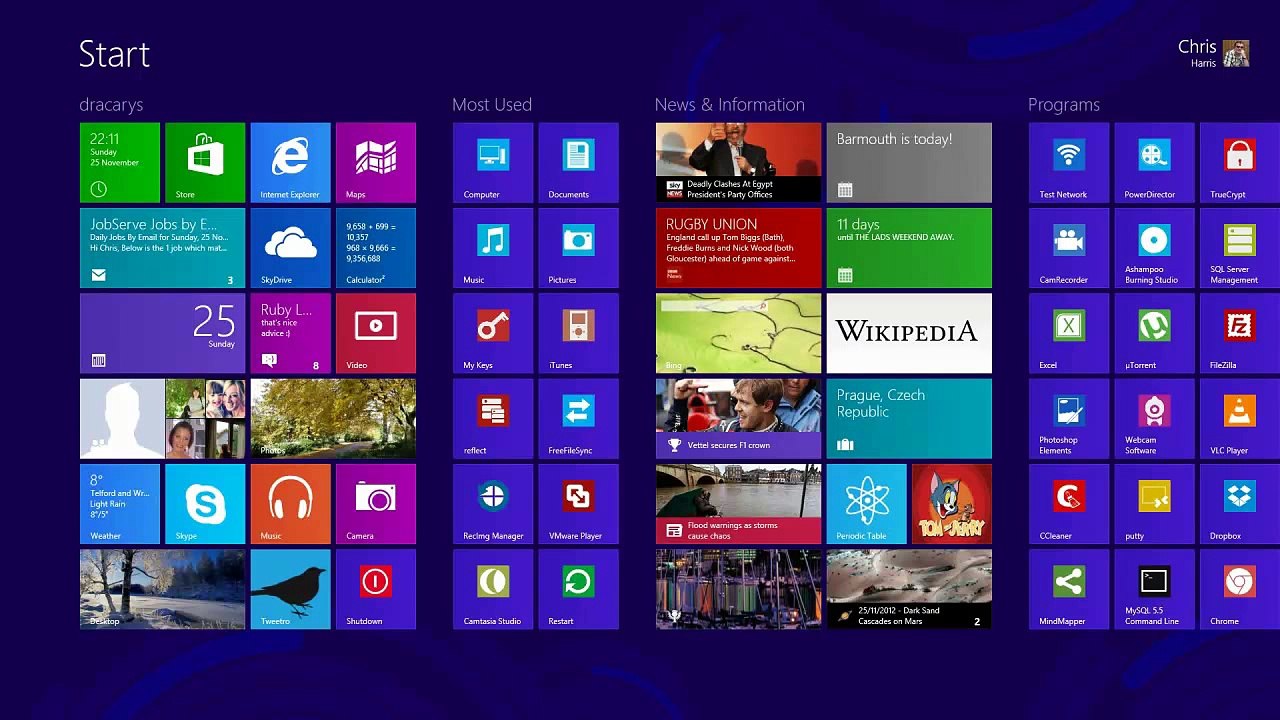Open the Prague, Czech Republic travel tile

909,419
